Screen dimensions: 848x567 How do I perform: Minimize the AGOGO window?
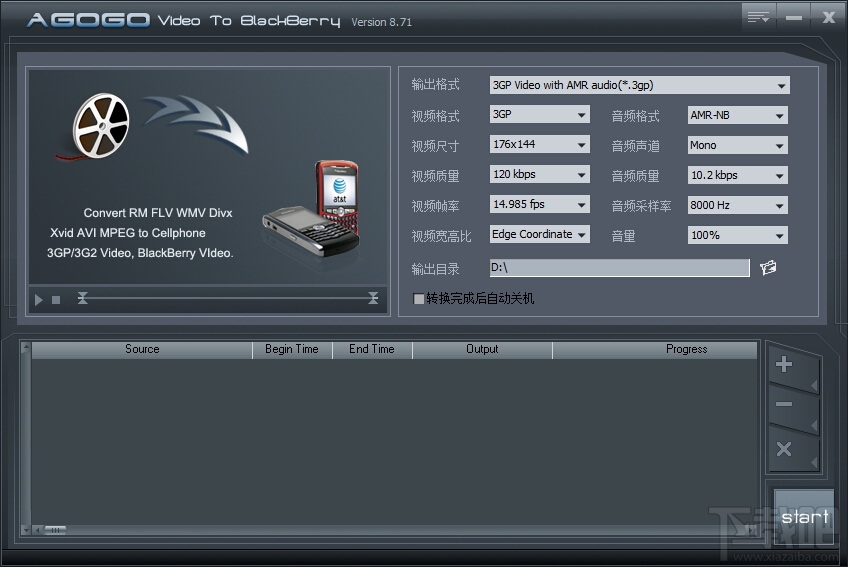coord(793,17)
